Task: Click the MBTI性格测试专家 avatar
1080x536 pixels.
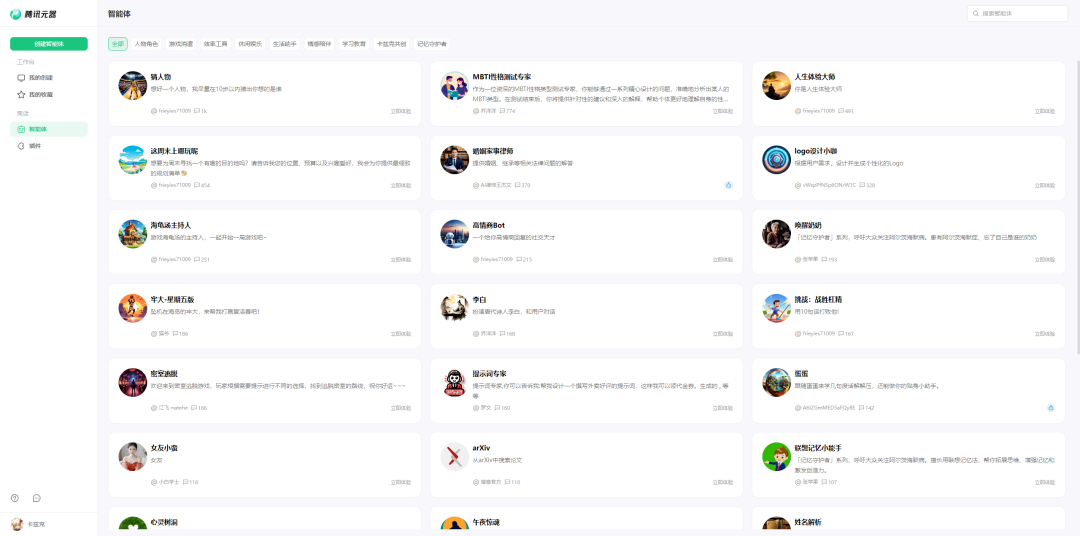Action: [x=455, y=85]
